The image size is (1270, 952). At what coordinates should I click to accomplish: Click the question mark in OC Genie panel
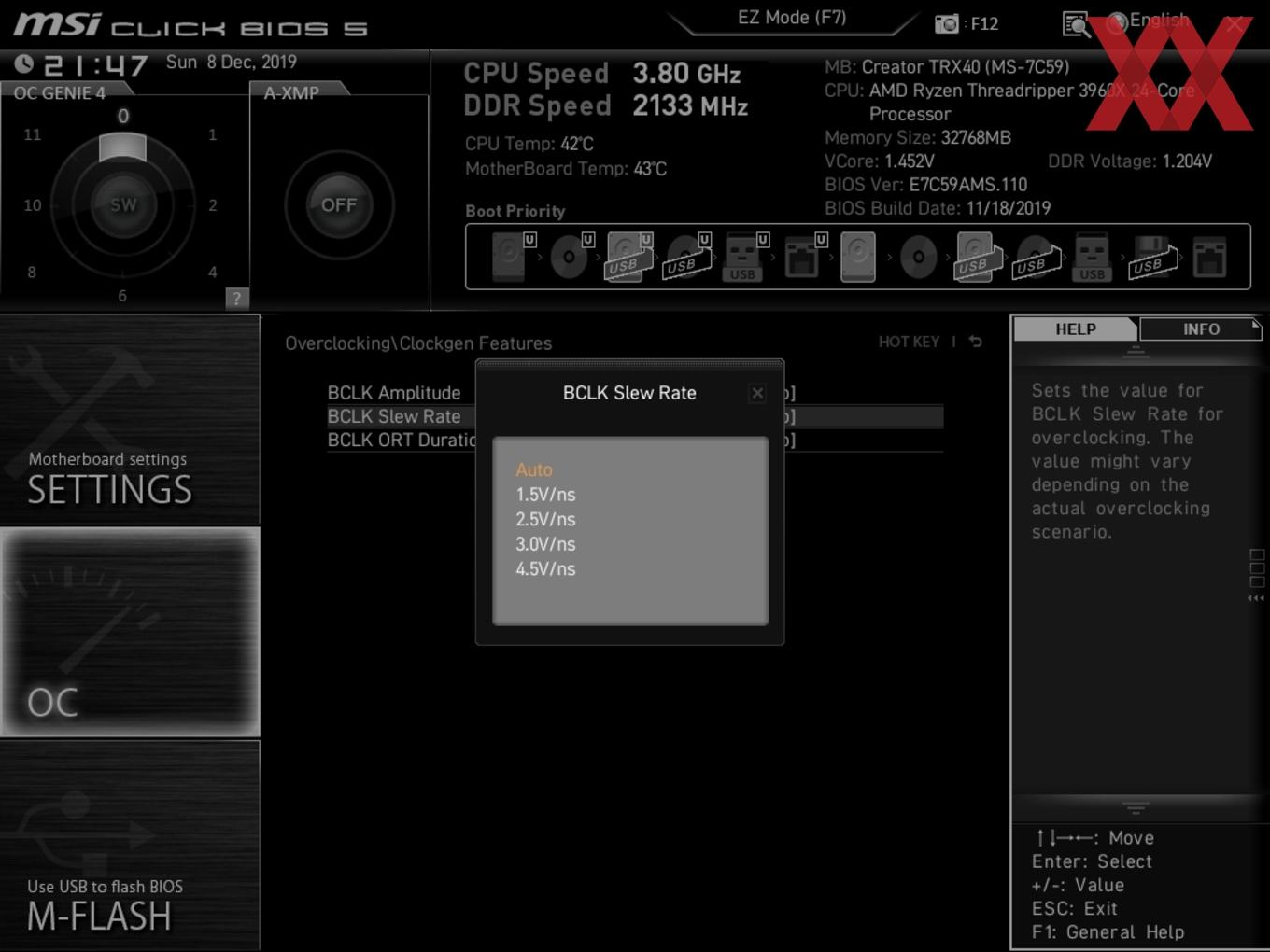[x=236, y=298]
